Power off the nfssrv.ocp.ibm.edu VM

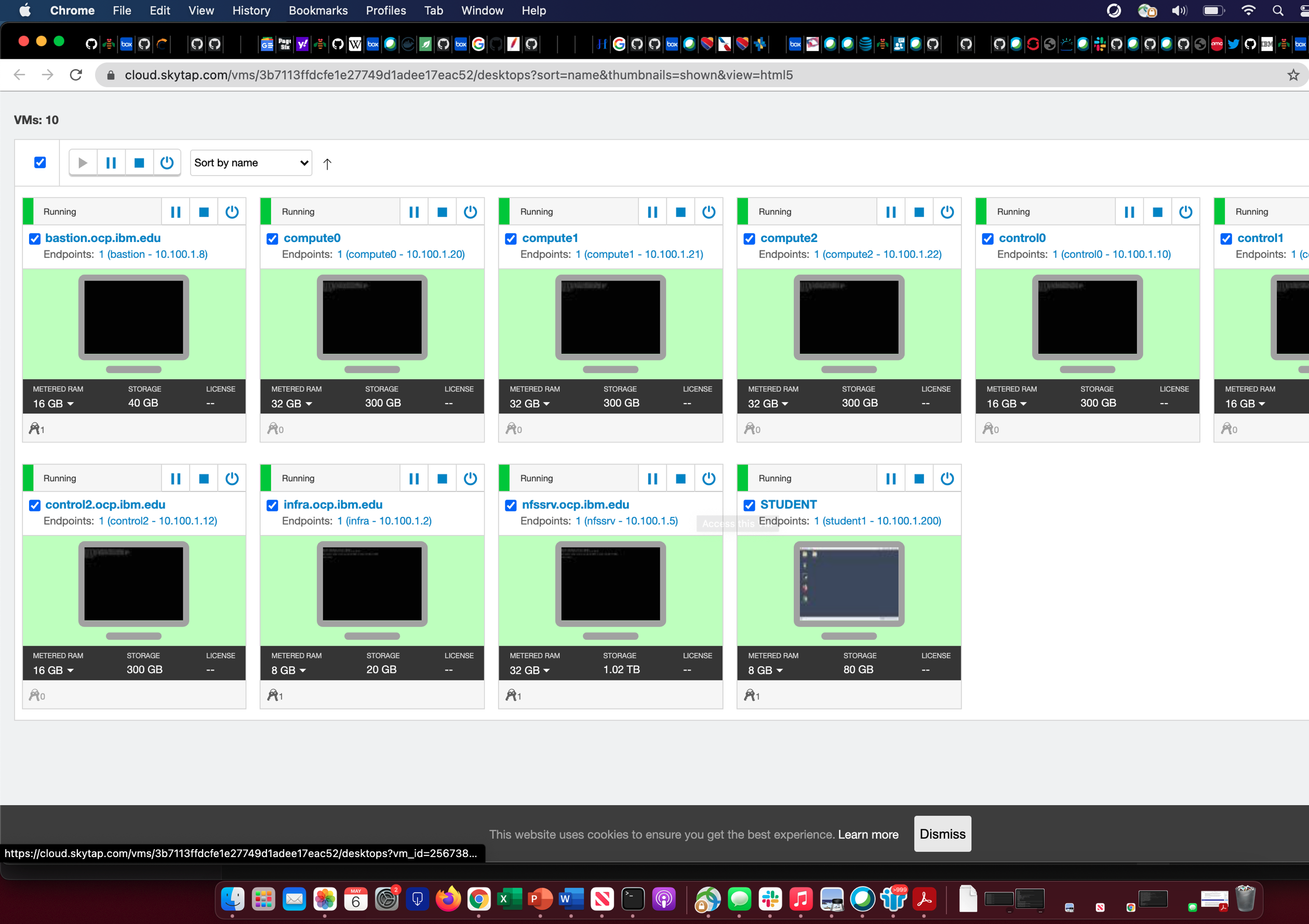pos(708,479)
